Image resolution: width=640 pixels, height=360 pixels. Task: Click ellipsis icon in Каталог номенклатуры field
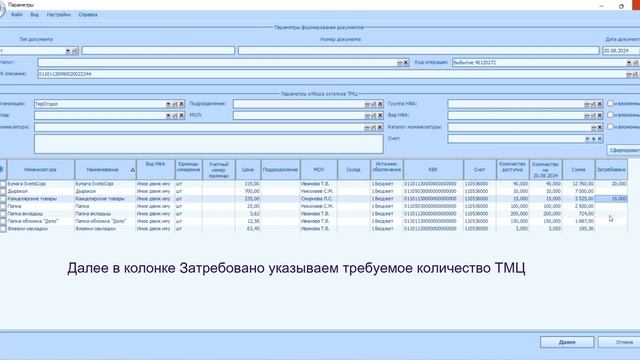593,128
